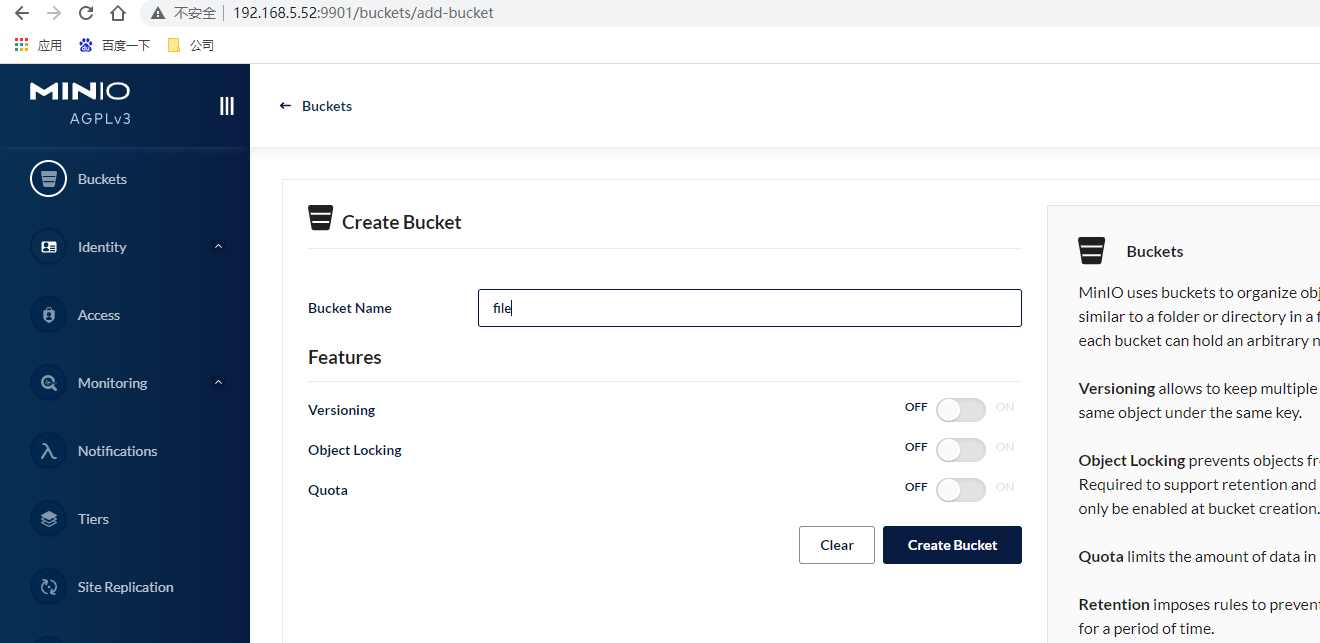The image size is (1320, 643).
Task: Open the Notifications menu item
Action: pos(117,451)
